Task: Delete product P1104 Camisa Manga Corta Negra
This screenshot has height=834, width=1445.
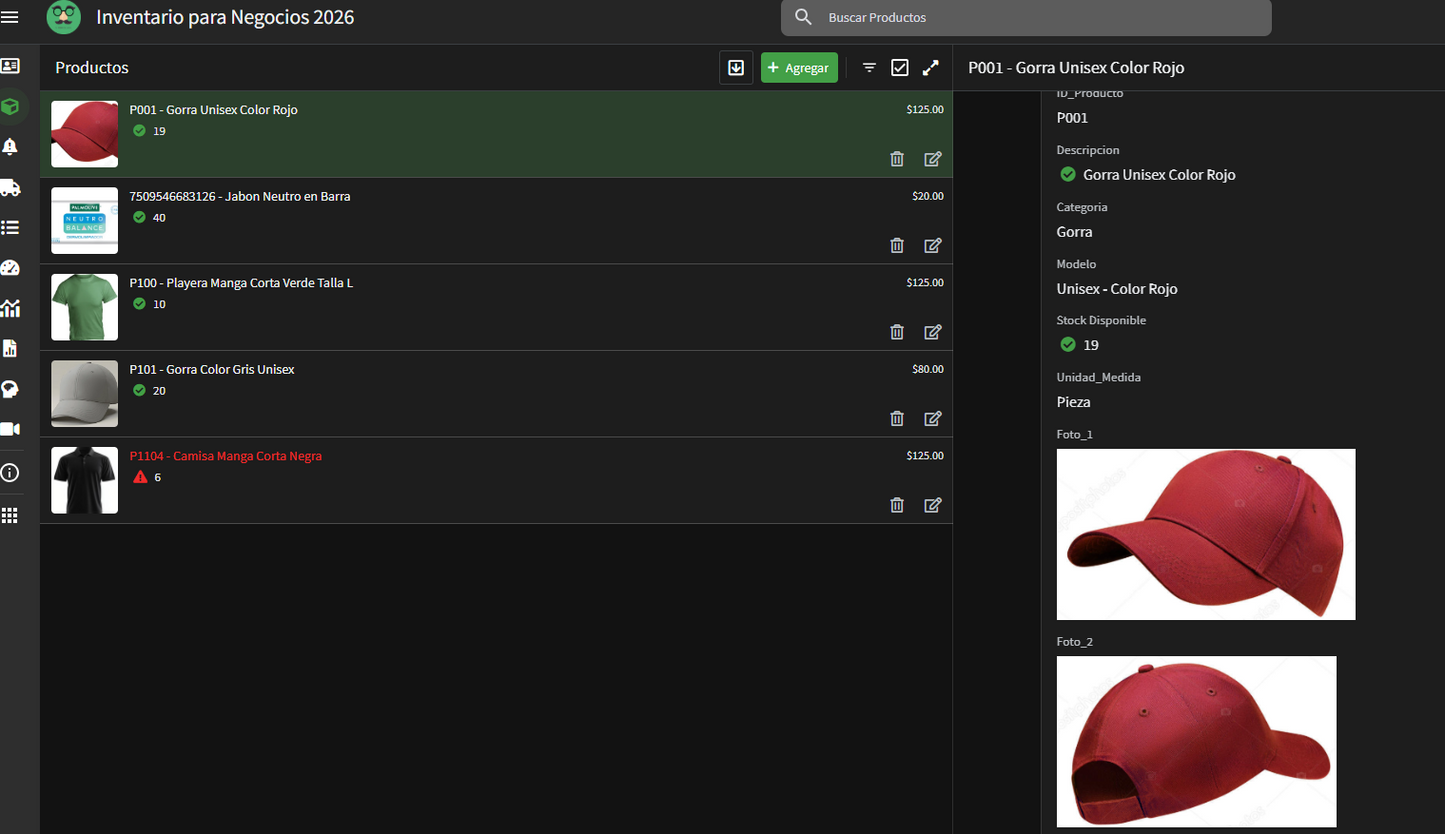Action: [897, 505]
